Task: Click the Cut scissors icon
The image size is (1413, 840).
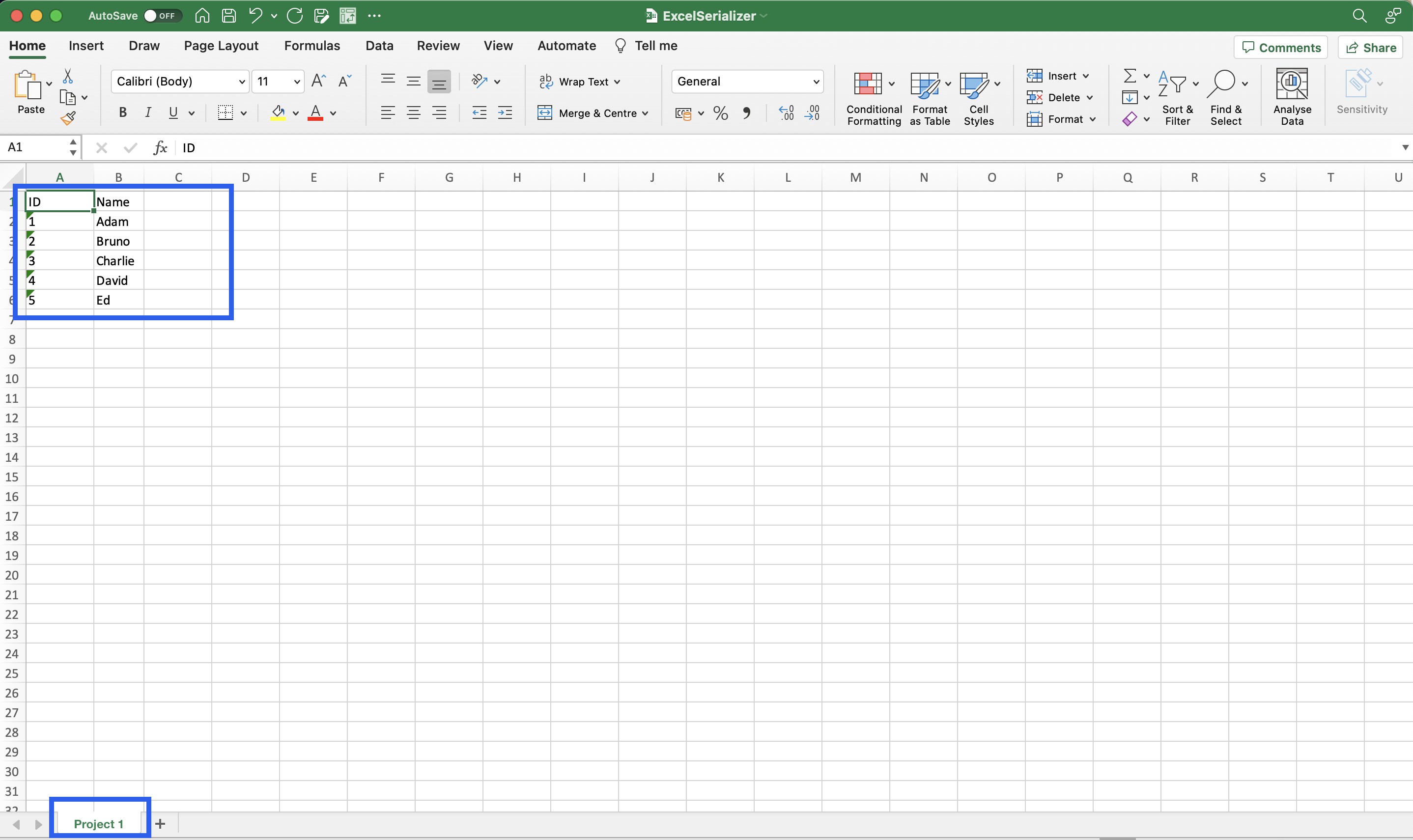Action: pyautogui.click(x=67, y=76)
